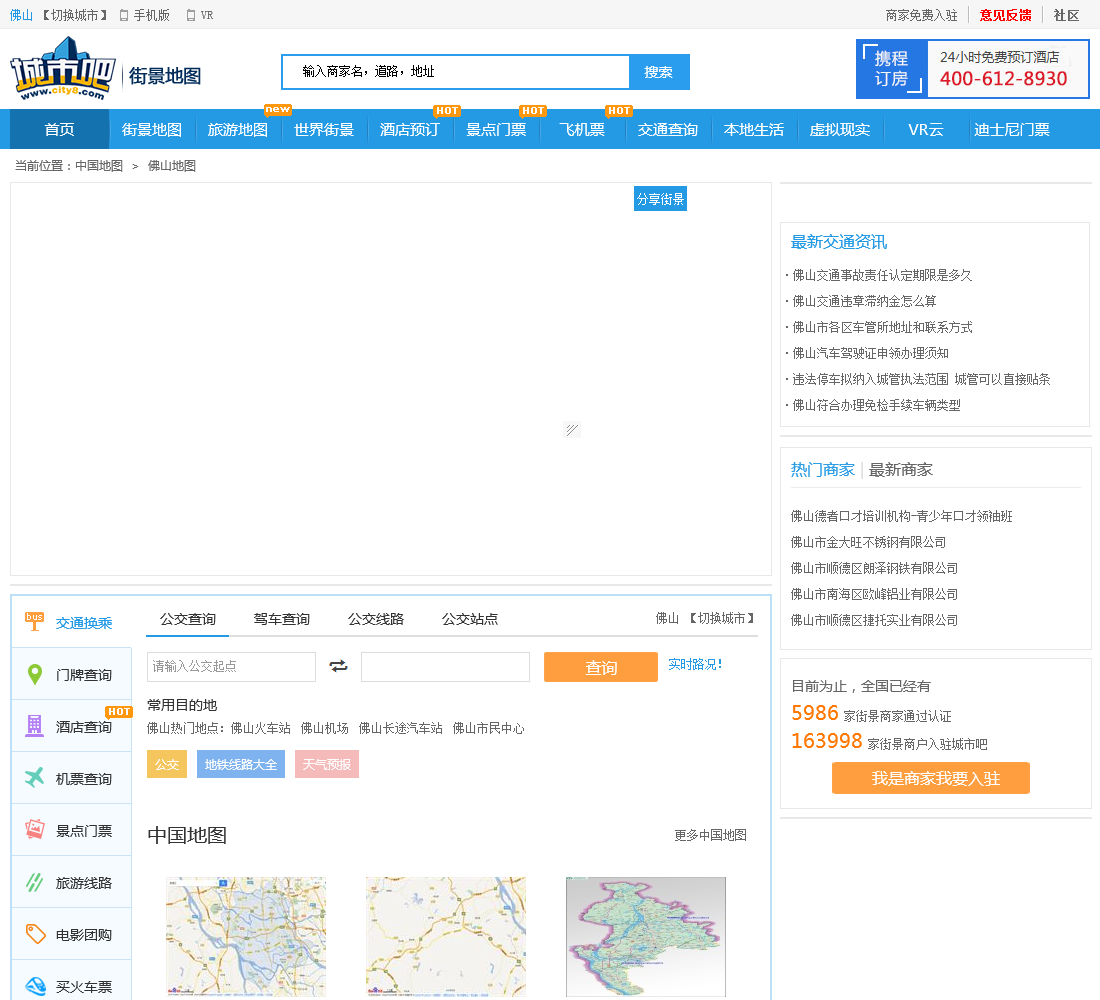Click the 我是商家我要入驻 button
Viewport: 1100px width, 1000px height.
point(931,778)
